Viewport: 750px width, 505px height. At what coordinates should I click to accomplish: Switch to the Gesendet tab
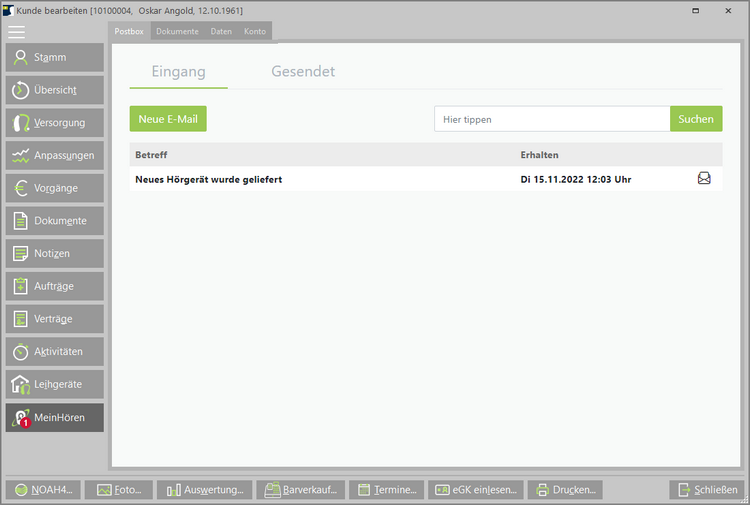point(303,72)
